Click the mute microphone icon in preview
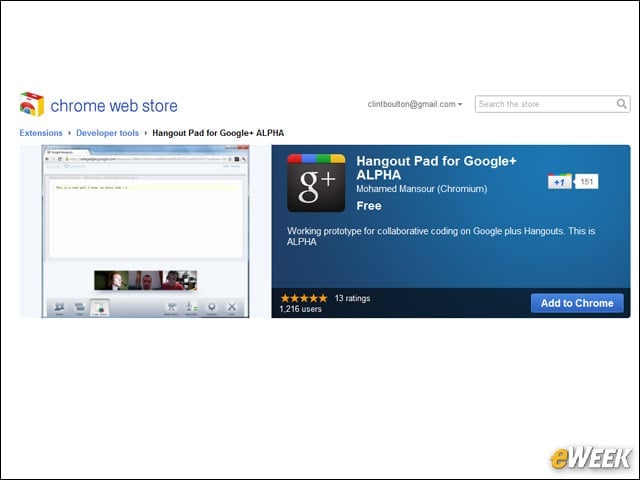 191,307
